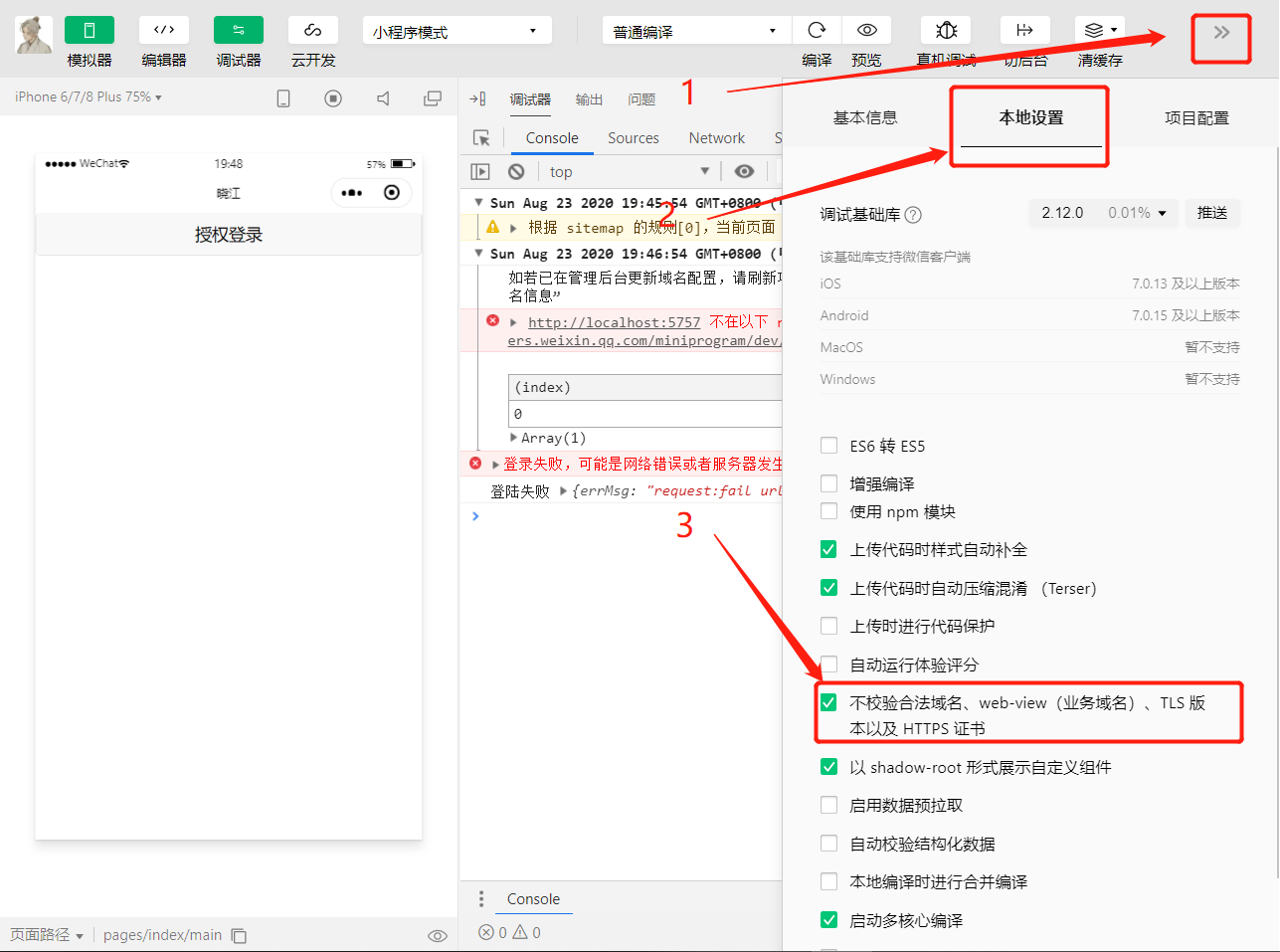Open the 小程序模式 mode dropdown

tap(457, 32)
